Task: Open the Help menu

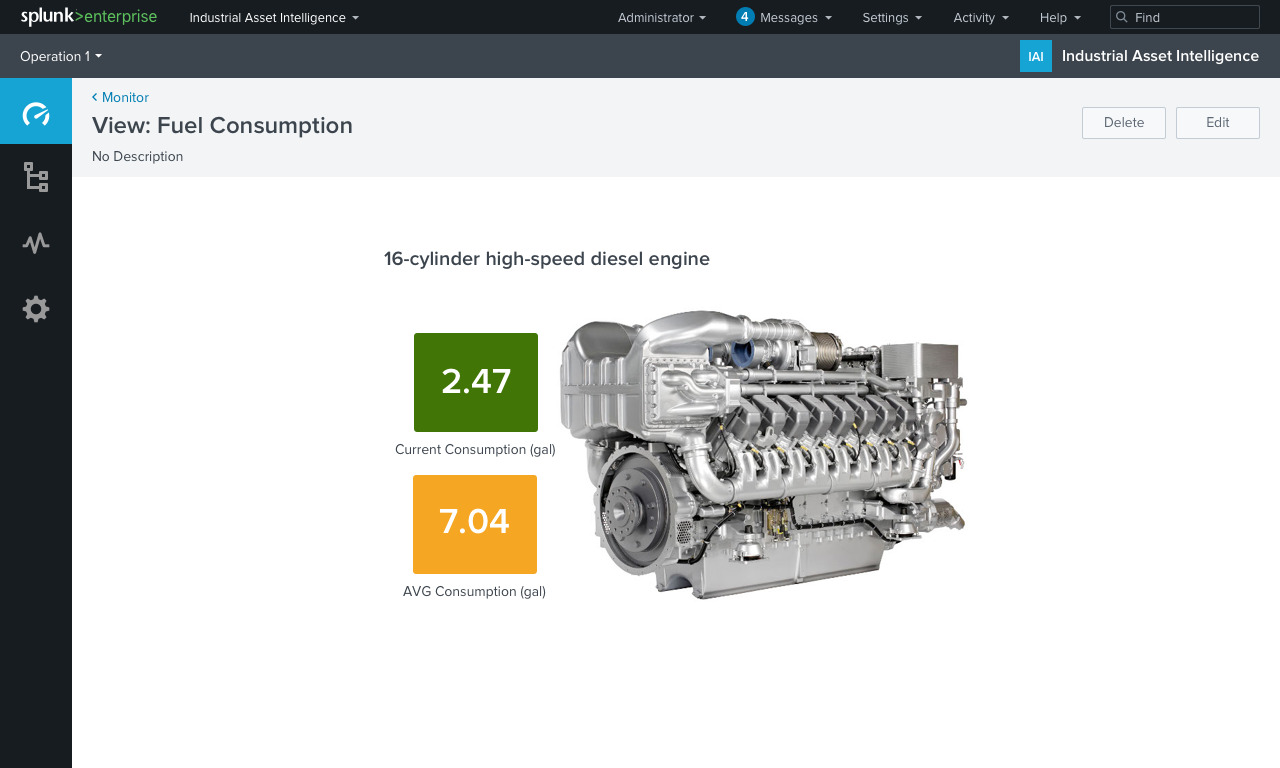Action: [1059, 17]
